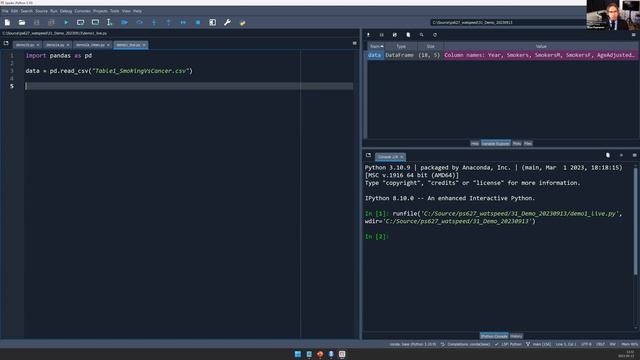Open file using folder icon
This screenshot has width=640, height=360.
click(22, 22)
